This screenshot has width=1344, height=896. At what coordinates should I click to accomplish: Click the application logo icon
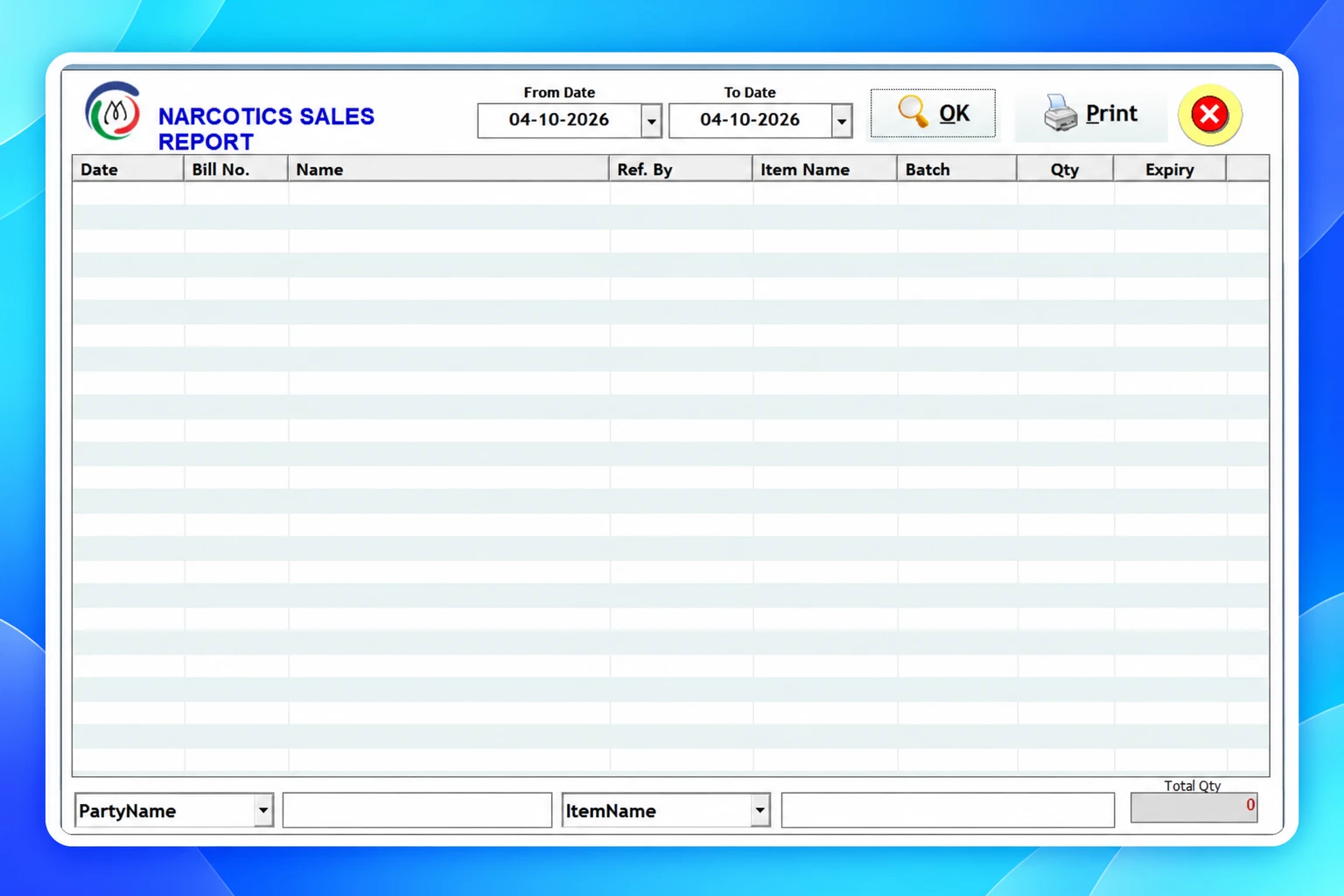pyautogui.click(x=113, y=111)
